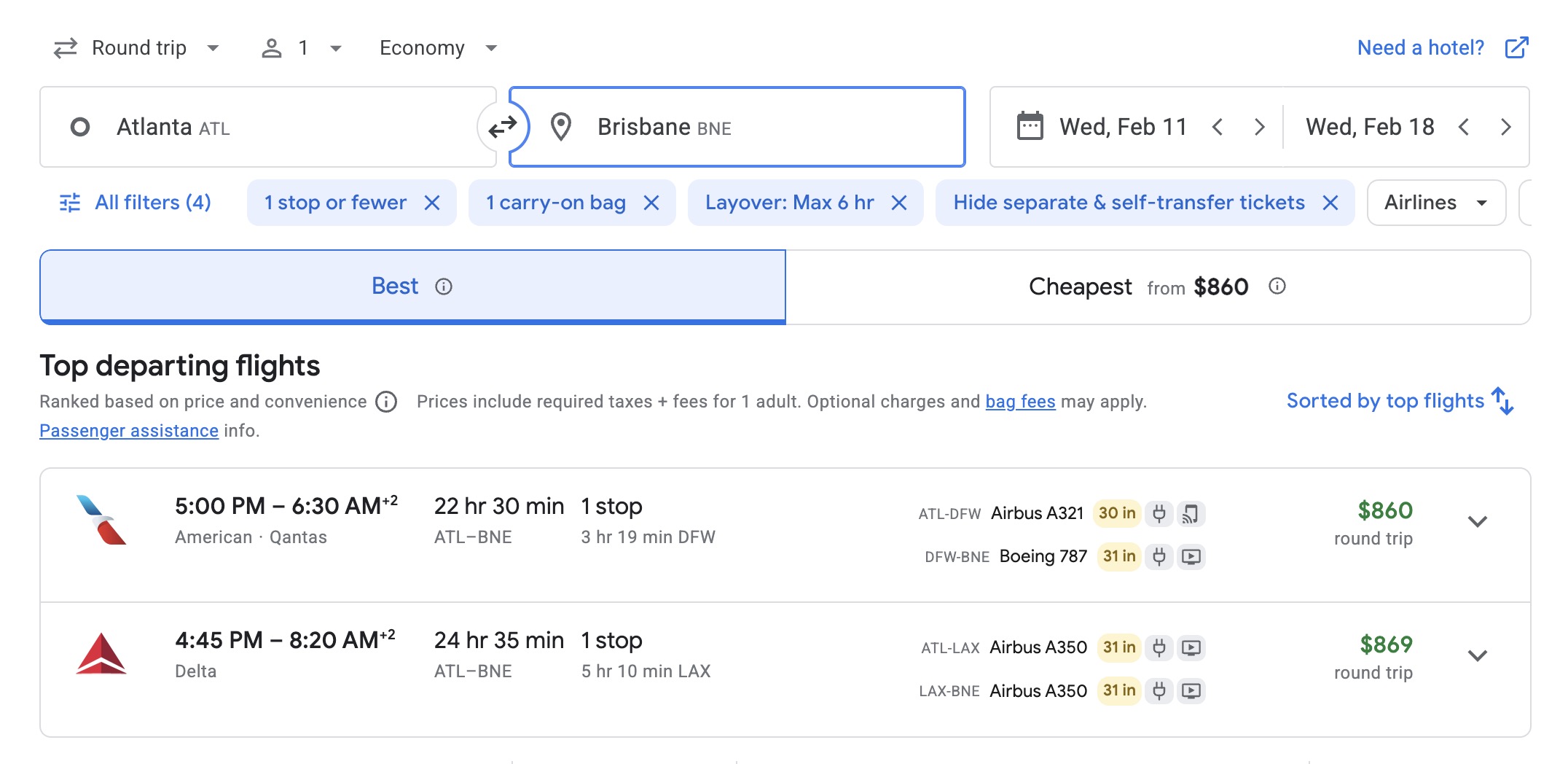
Task: Click the location pin icon in the Brisbane field
Action: [561, 126]
